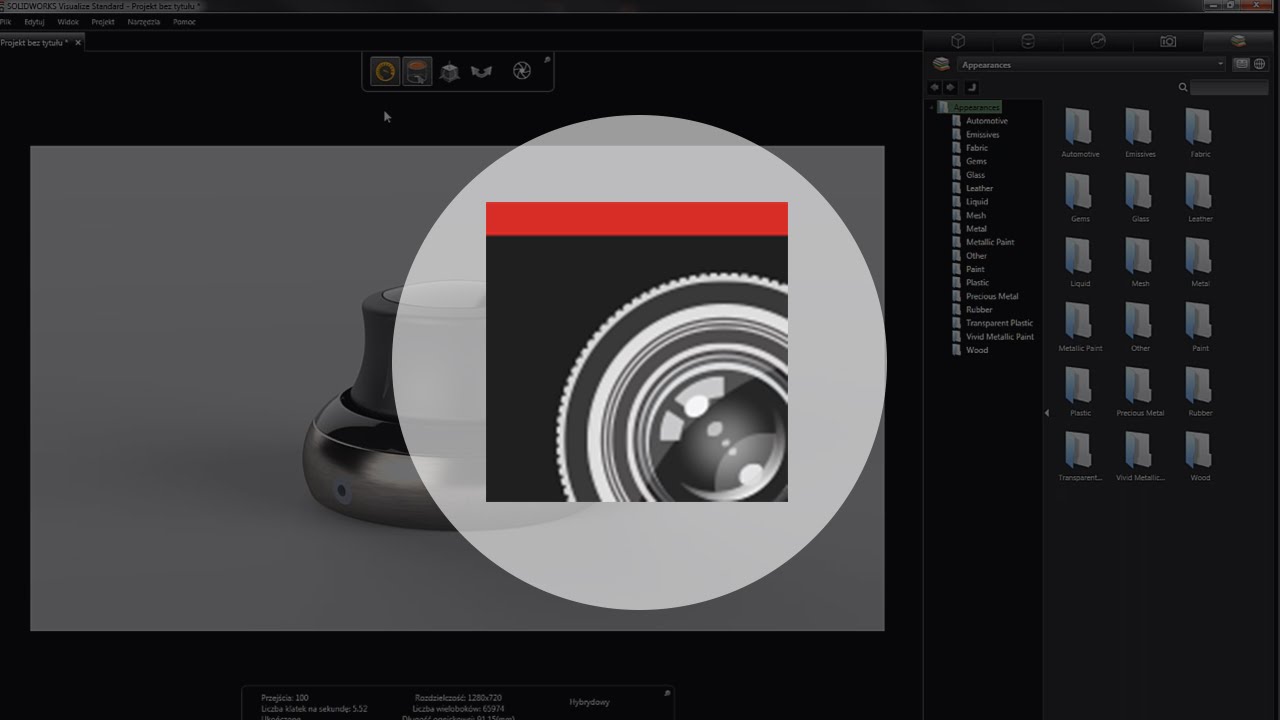
Task: Toggle the local library view button
Action: click(x=1242, y=64)
